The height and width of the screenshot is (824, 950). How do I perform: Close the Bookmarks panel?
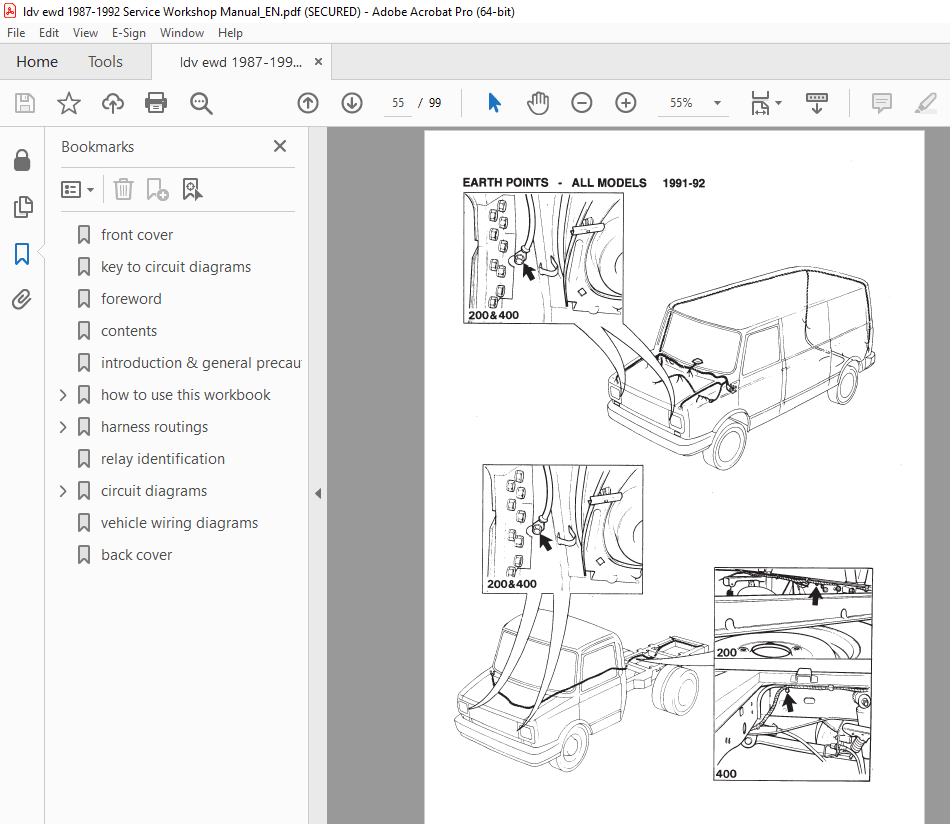click(x=279, y=146)
